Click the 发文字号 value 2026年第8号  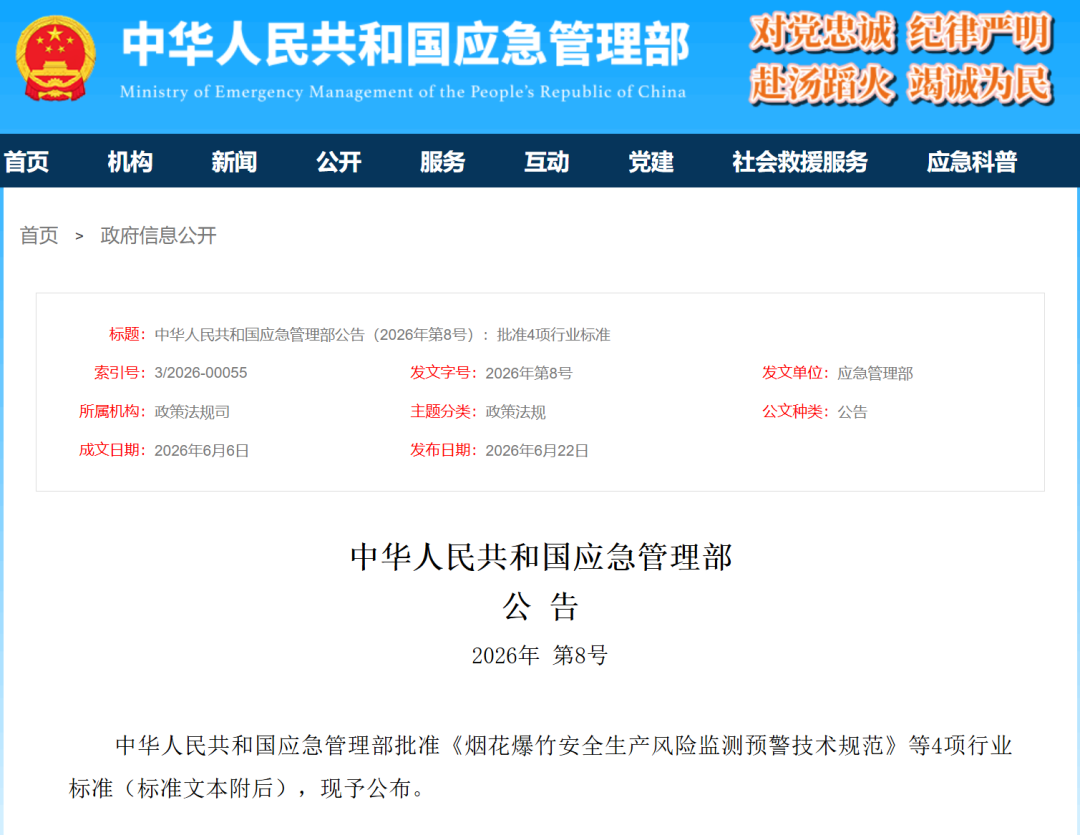pos(529,373)
